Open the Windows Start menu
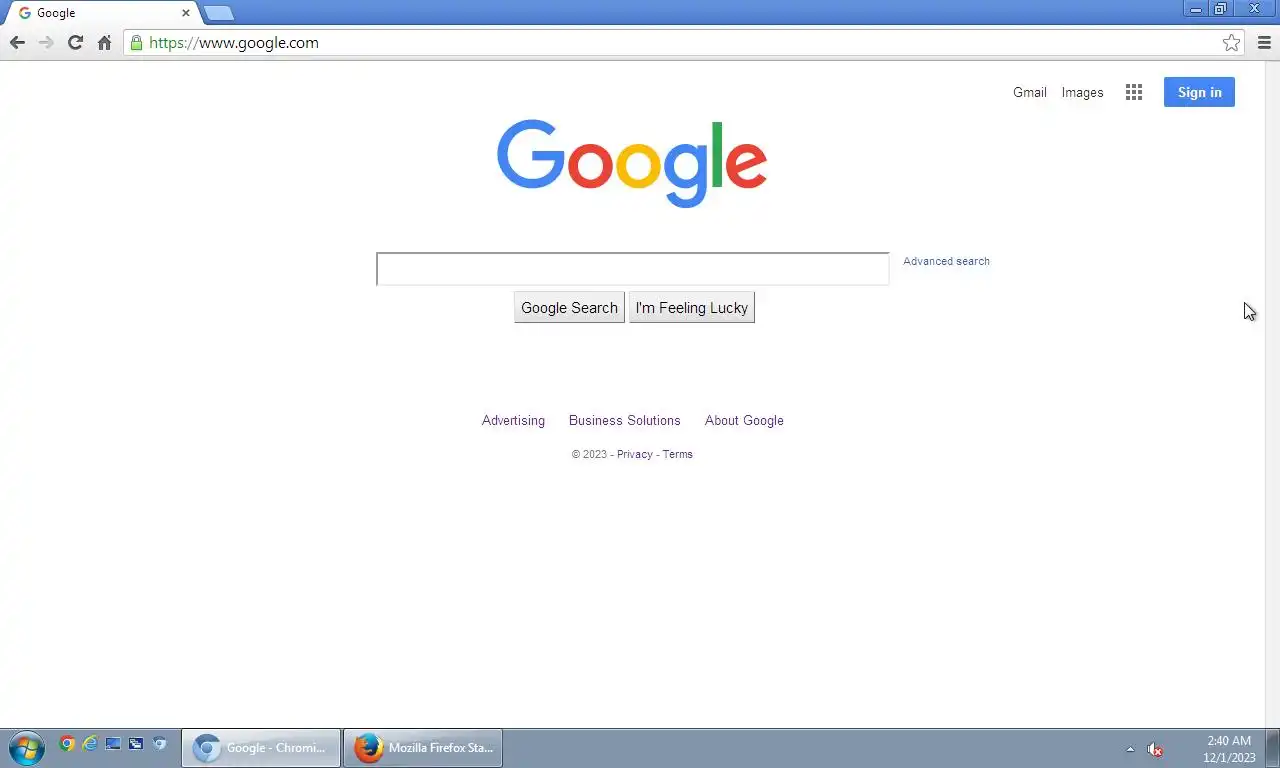The height and width of the screenshot is (768, 1280). pyautogui.click(x=27, y=748)
